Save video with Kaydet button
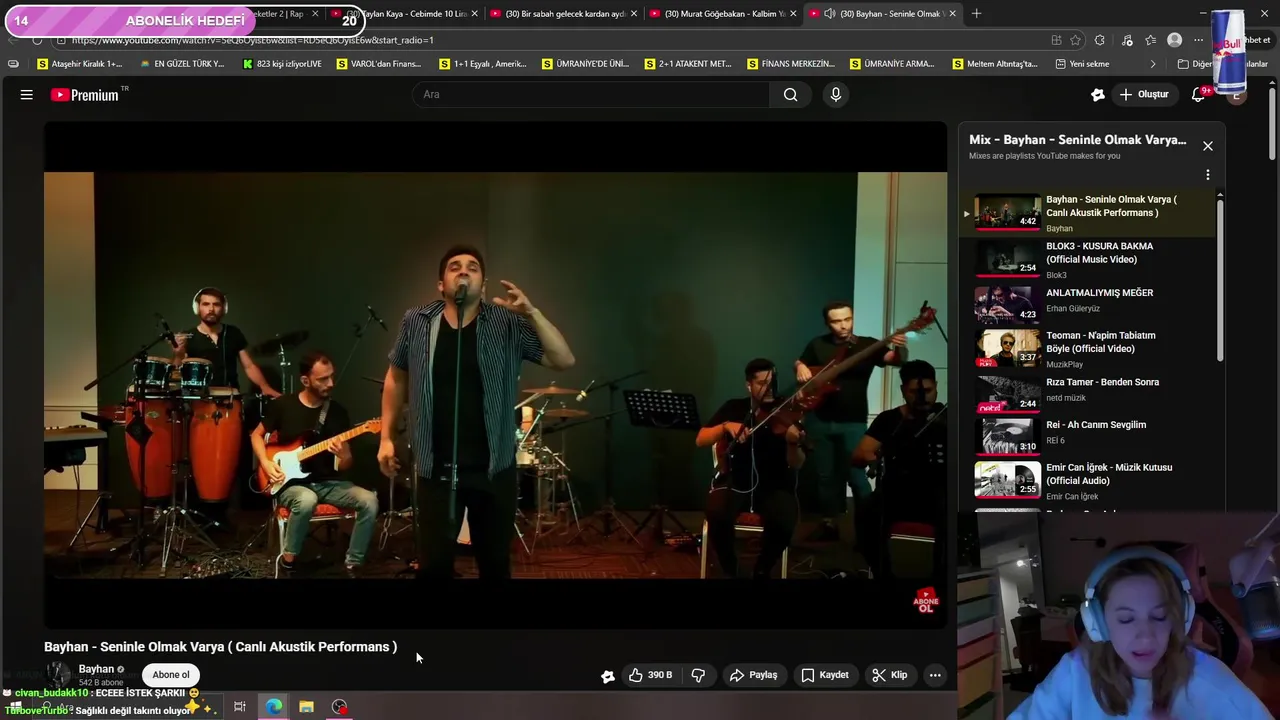This screenshot has height=720, width=1280. coord(825,675)
